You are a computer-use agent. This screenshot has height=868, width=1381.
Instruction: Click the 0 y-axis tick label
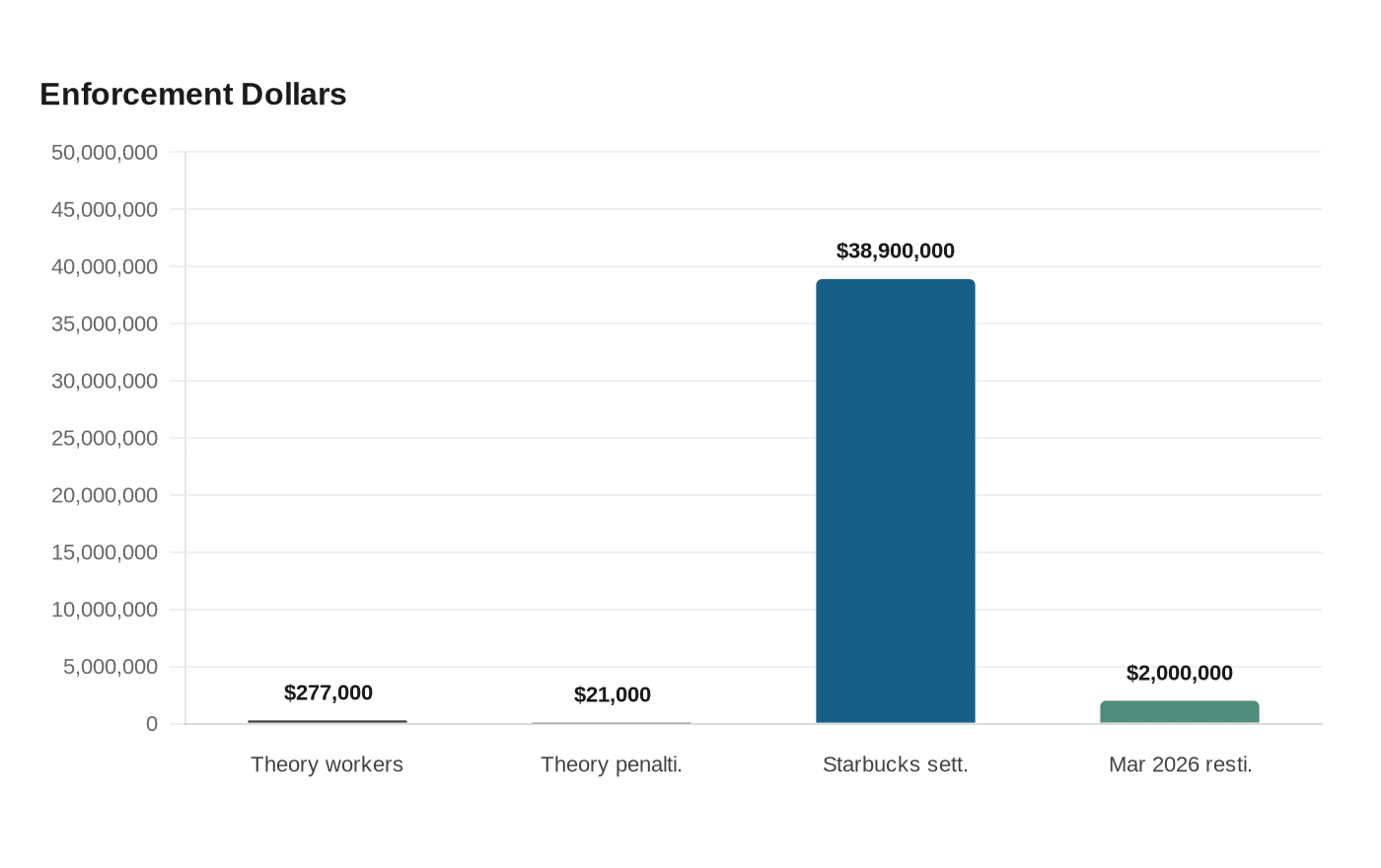click(x=152, y=724)
